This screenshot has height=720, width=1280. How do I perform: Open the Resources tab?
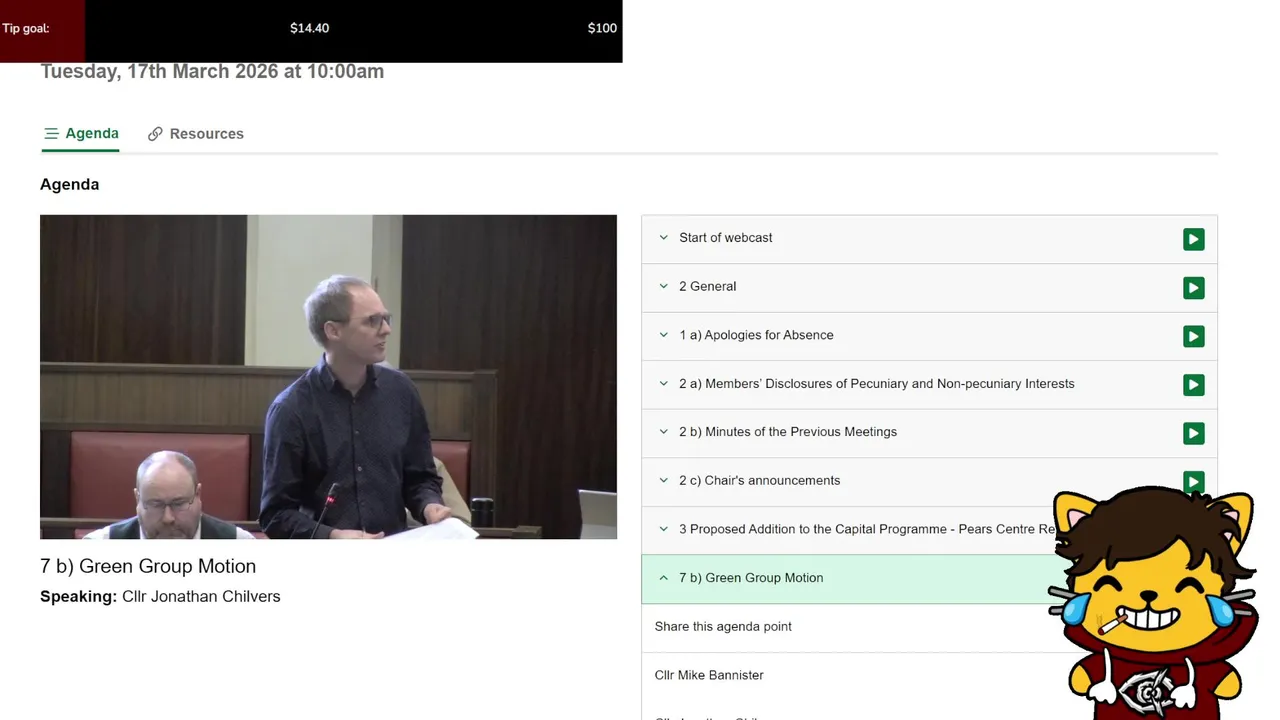196,134
